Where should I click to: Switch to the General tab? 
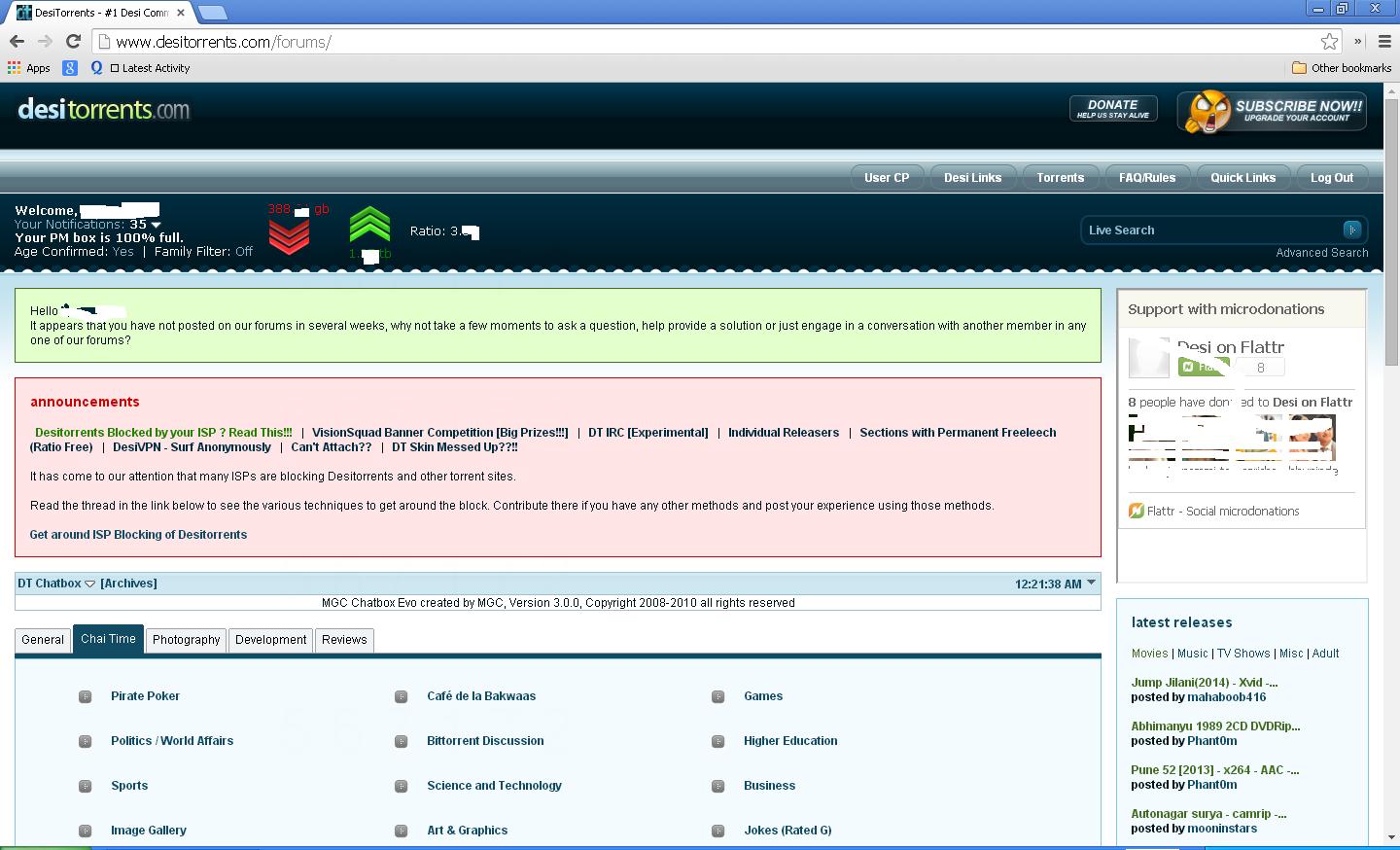point(43,640)
